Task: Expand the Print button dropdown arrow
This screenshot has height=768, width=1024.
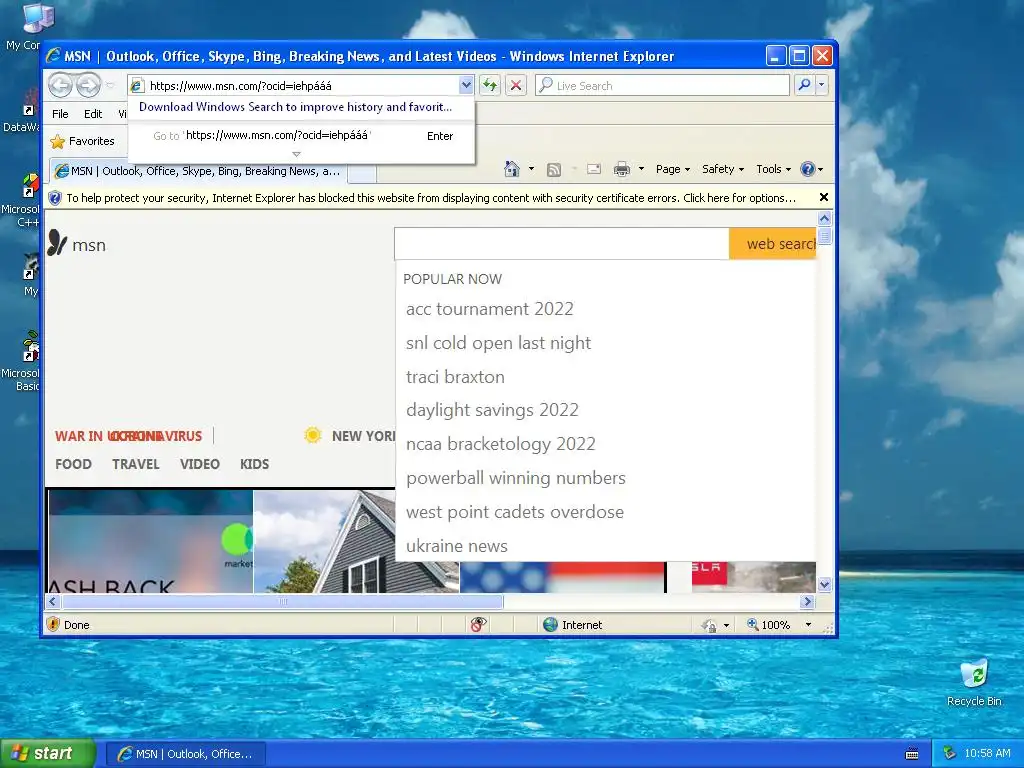Action: [641, 169]
